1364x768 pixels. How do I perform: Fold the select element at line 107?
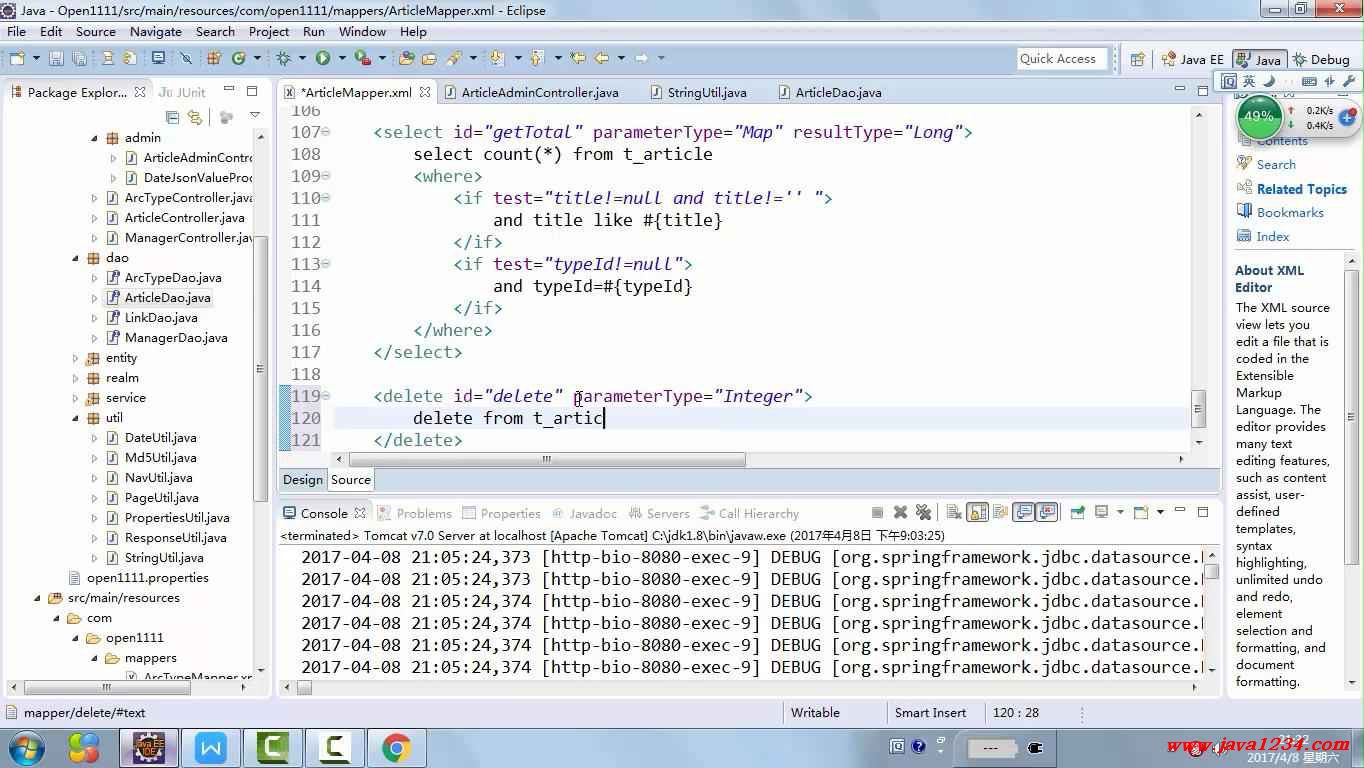tap(327, 132)
